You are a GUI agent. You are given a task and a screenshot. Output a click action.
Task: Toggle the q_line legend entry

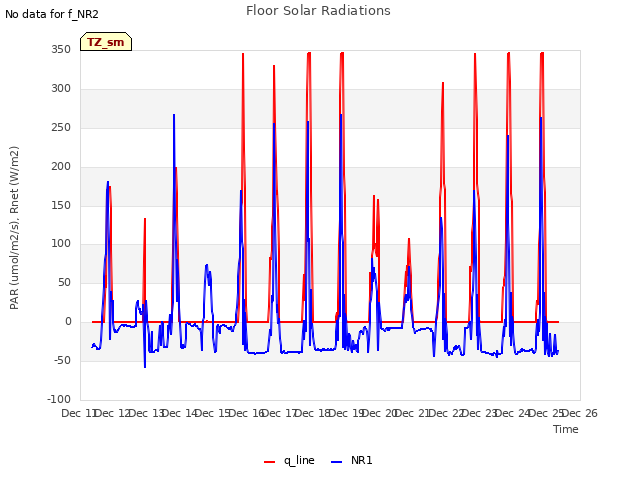pos(289,460)
